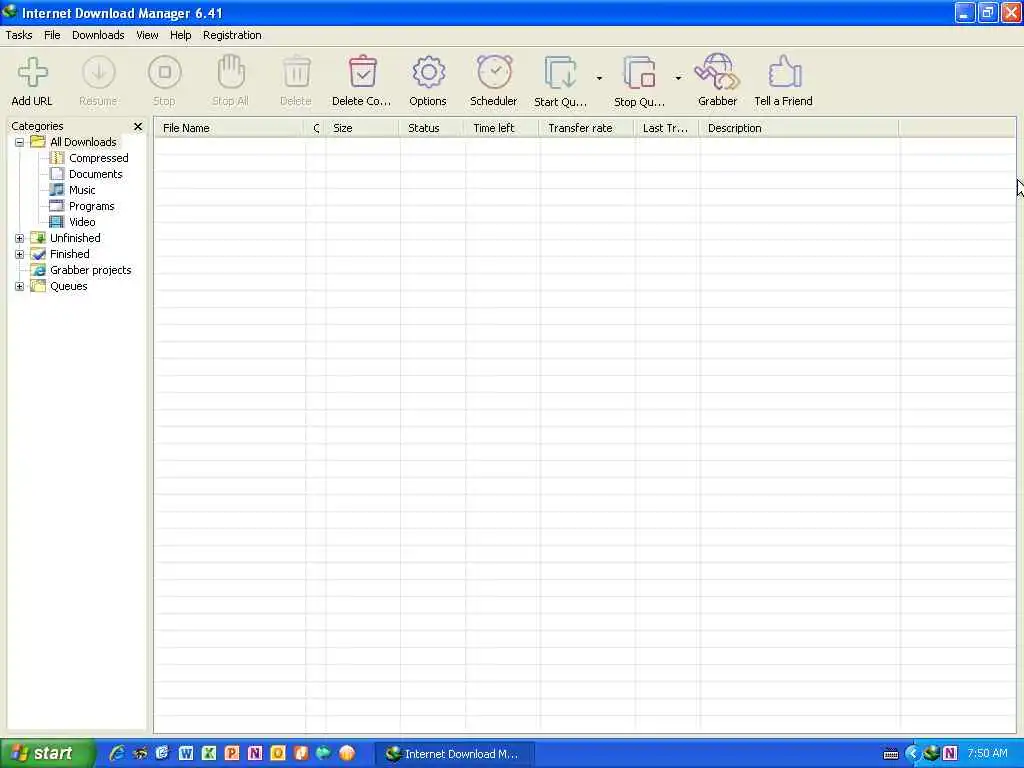Launch Word from the quick launch bar
The image size is (1024, 768).
point(185,753)
